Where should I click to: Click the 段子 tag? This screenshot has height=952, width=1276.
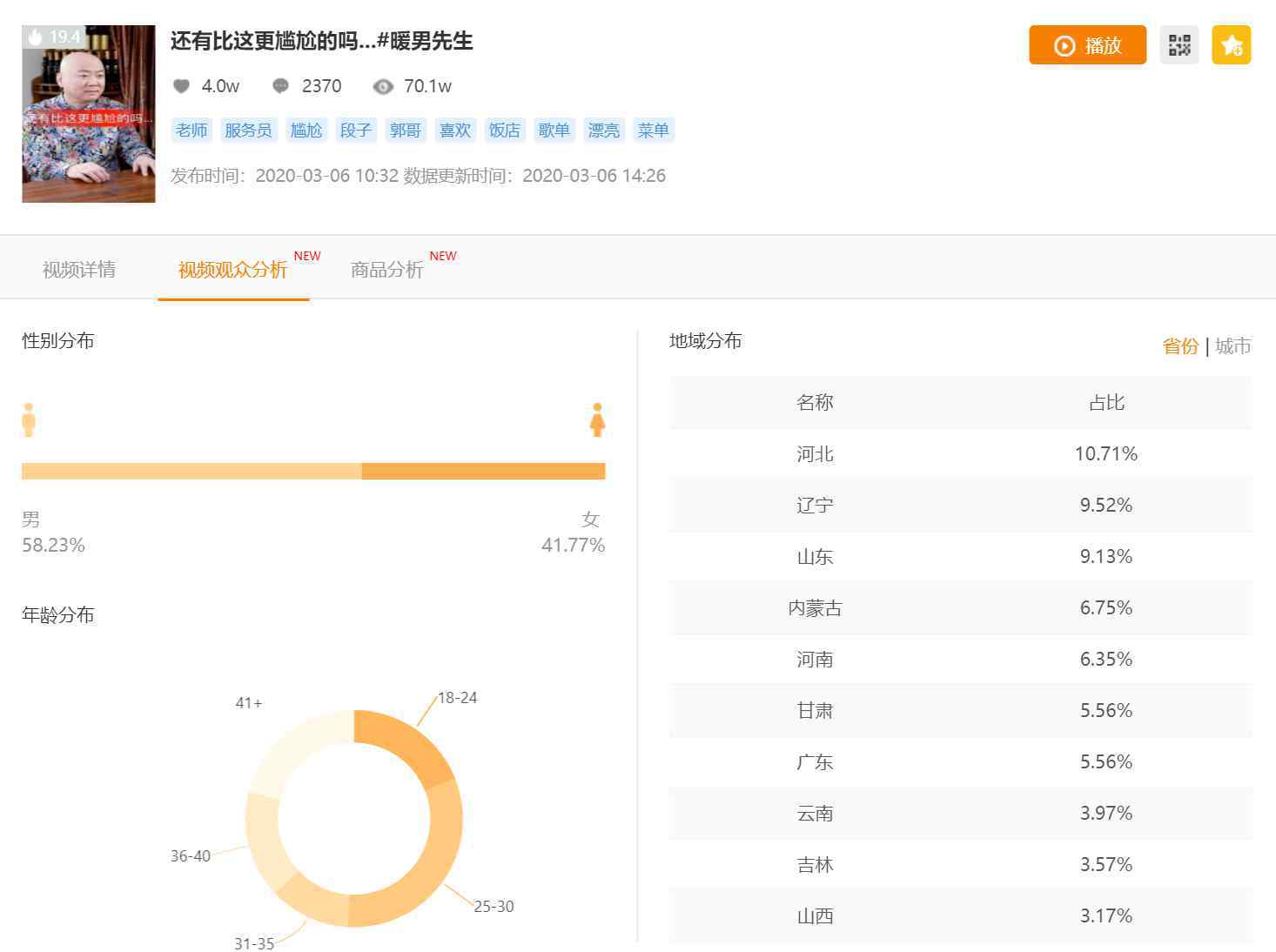click(356, 131)
